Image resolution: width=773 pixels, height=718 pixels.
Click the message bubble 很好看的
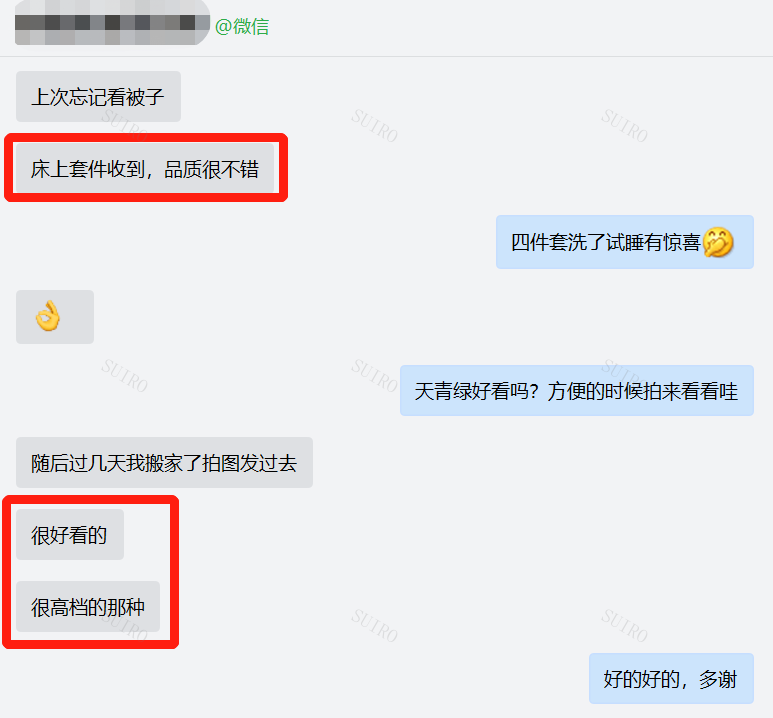click(70, 535)
